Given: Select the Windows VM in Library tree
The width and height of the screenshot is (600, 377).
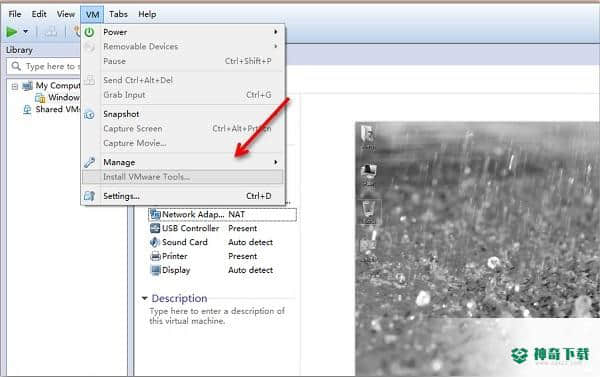Looking at the screenshot, I should [x=64, y=97].
